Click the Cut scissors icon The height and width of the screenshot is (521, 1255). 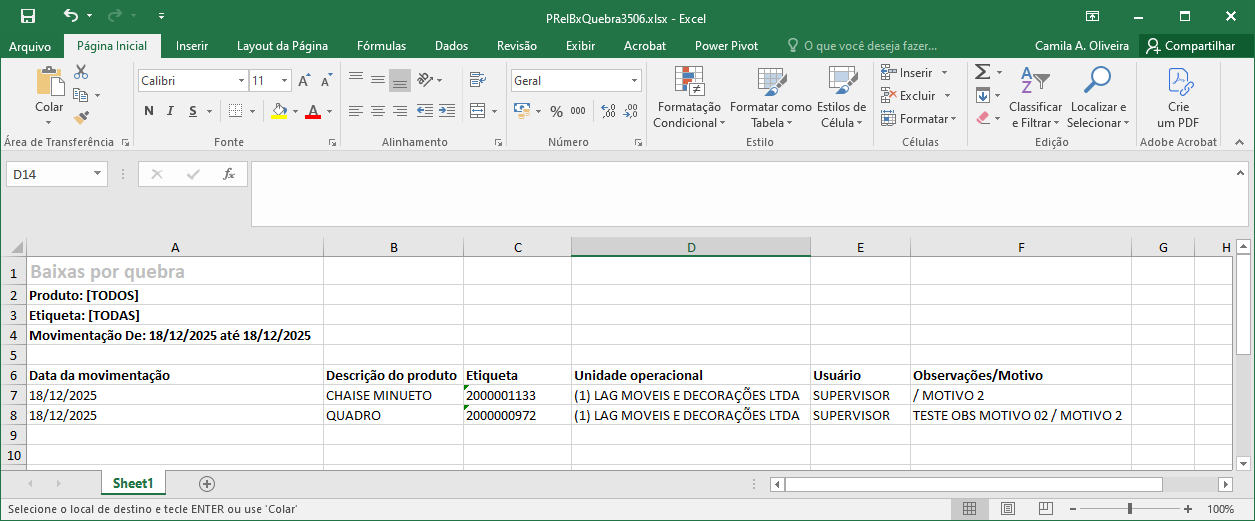click(81, 72)
